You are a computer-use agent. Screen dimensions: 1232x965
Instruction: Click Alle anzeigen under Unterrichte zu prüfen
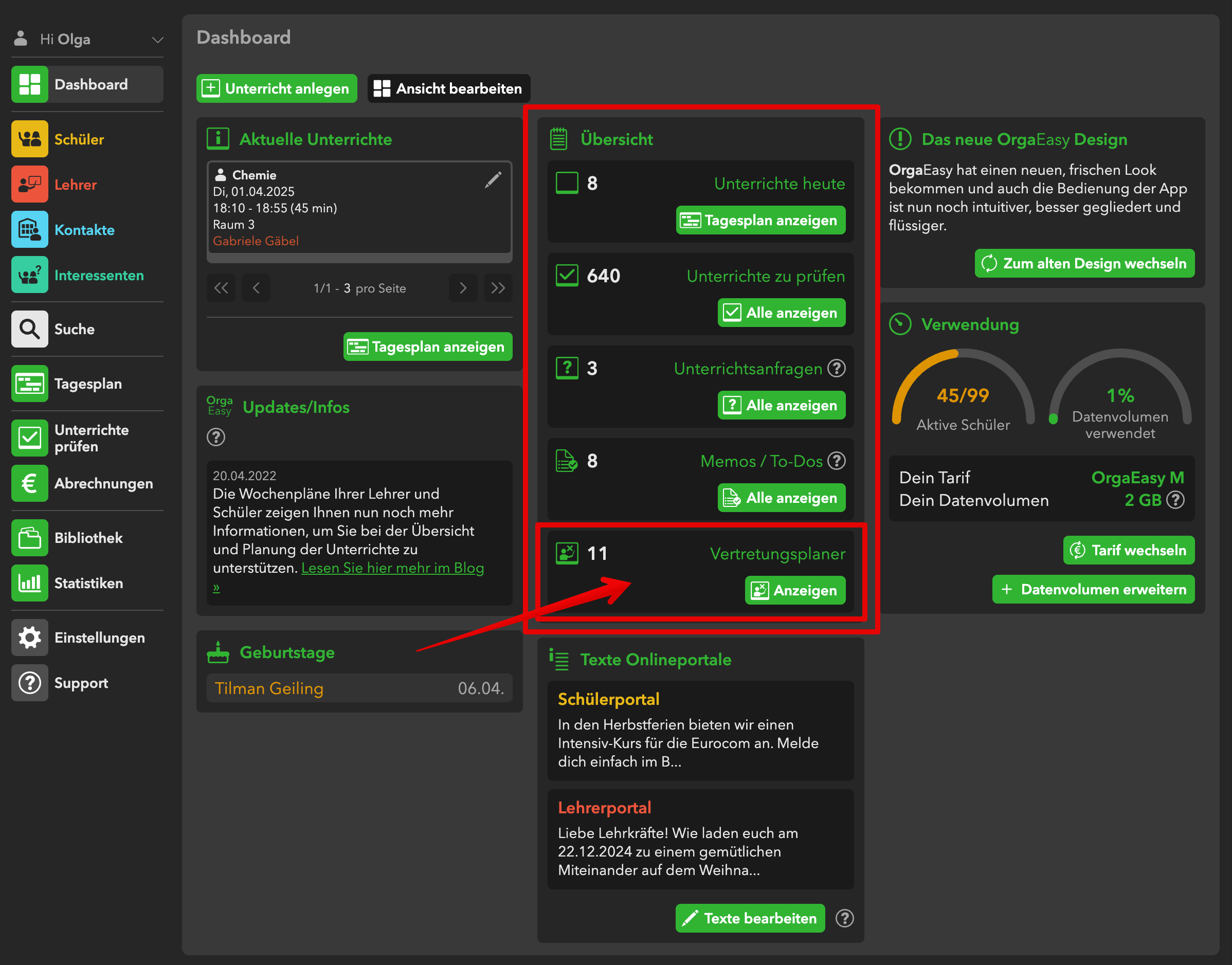(x=782, y=313)
